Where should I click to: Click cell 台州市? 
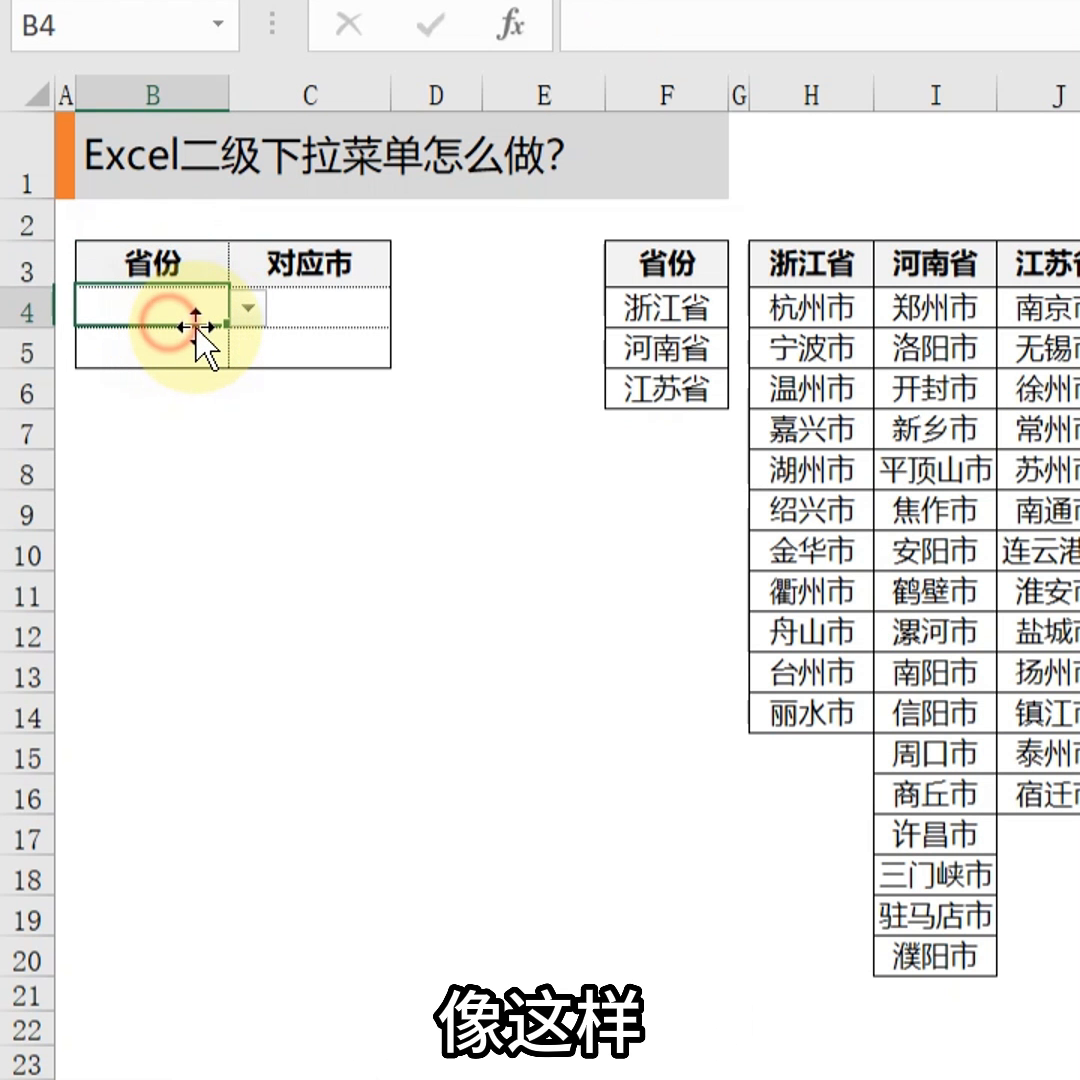[811, 672]
